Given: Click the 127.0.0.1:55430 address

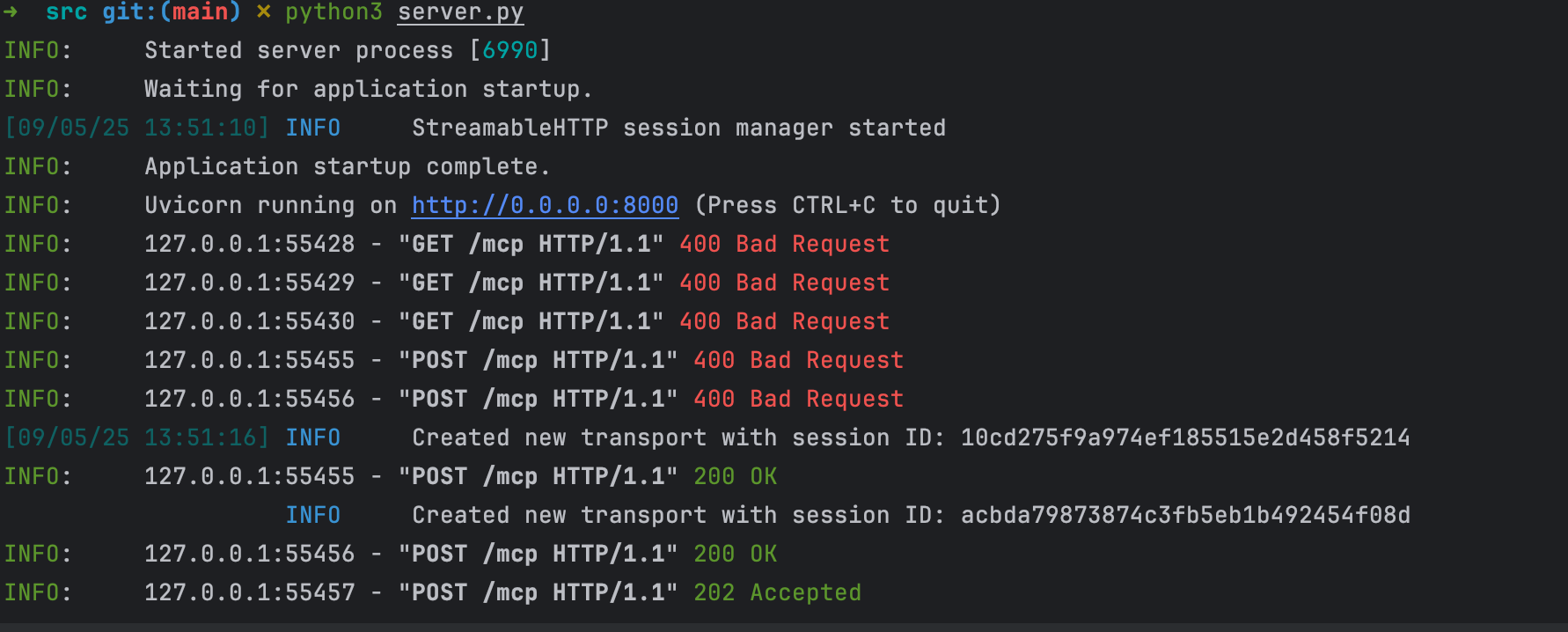Looking at the screenshot, I should 249,321.
